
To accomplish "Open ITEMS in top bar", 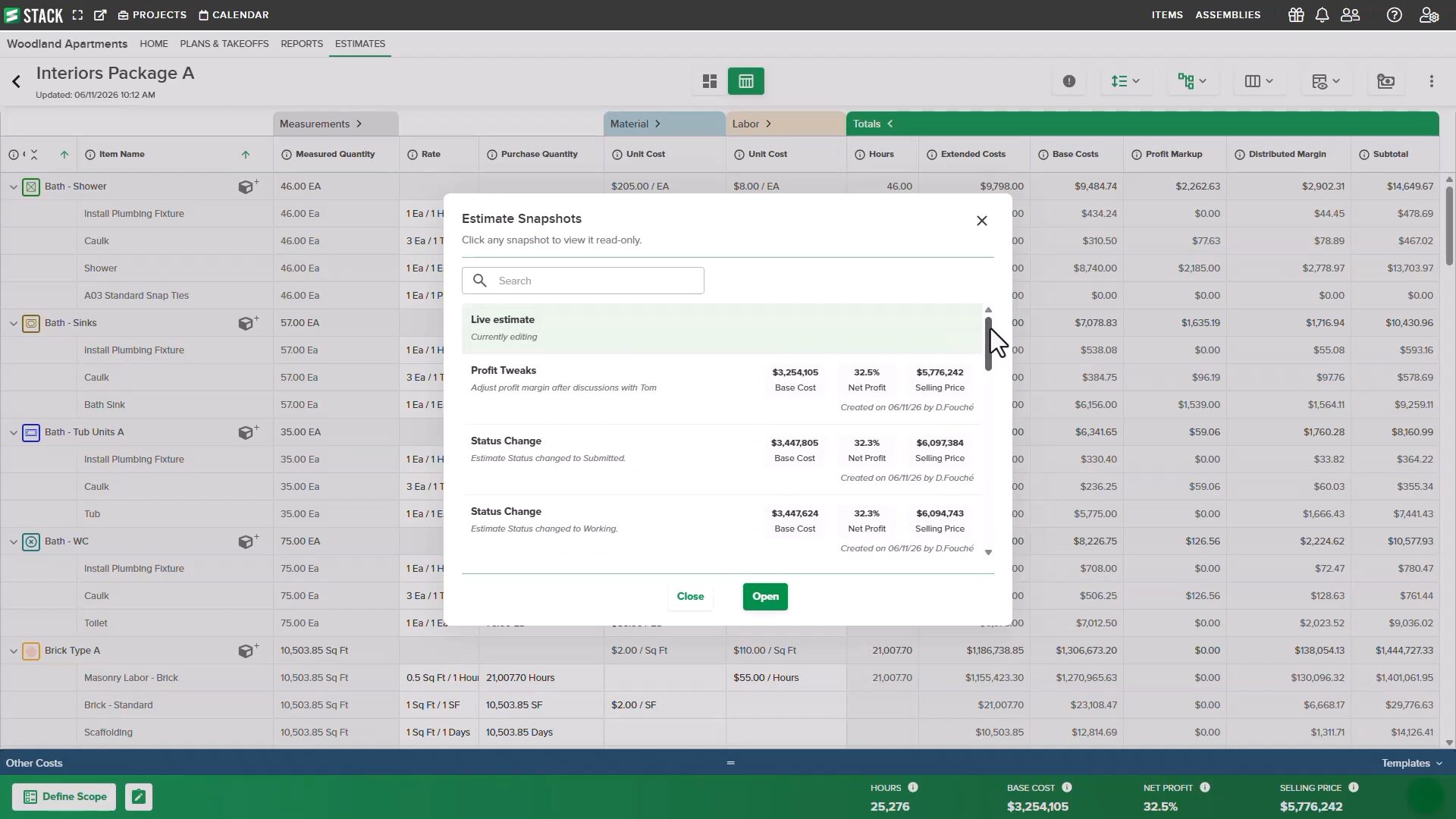I will (x=1167, y=15).
